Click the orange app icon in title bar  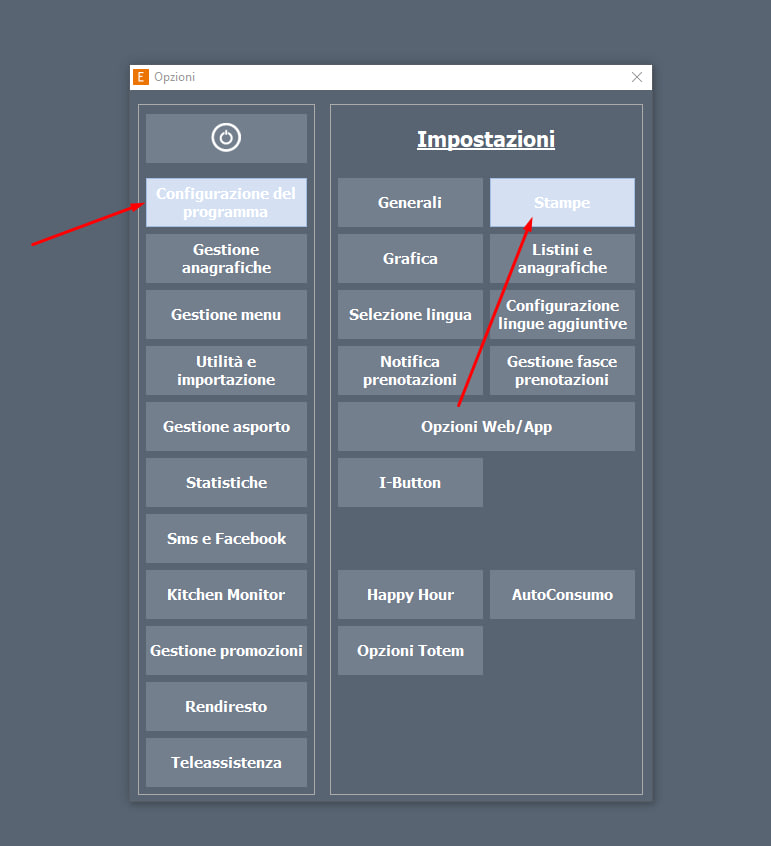[141, 77]
